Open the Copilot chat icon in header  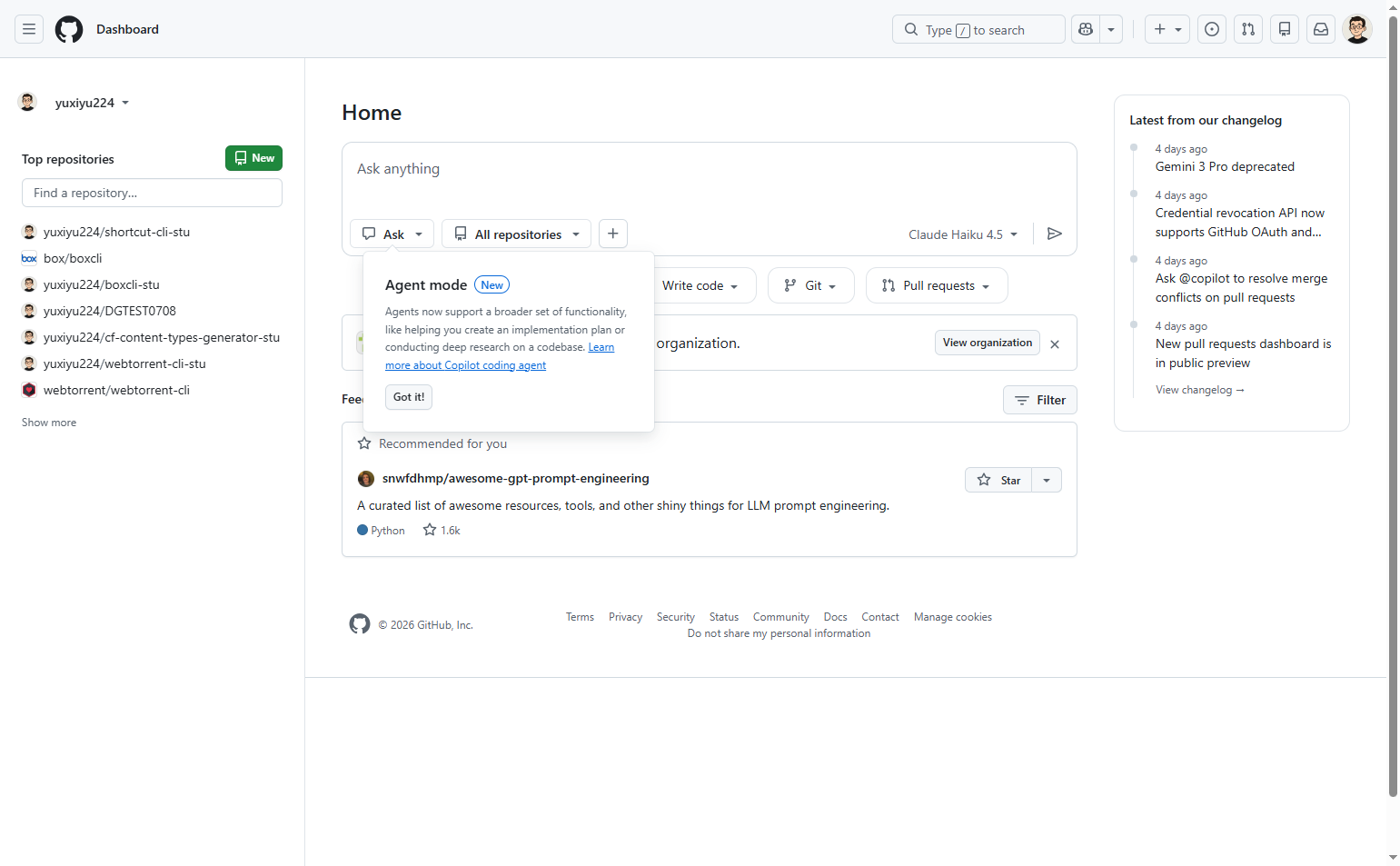1086,29
